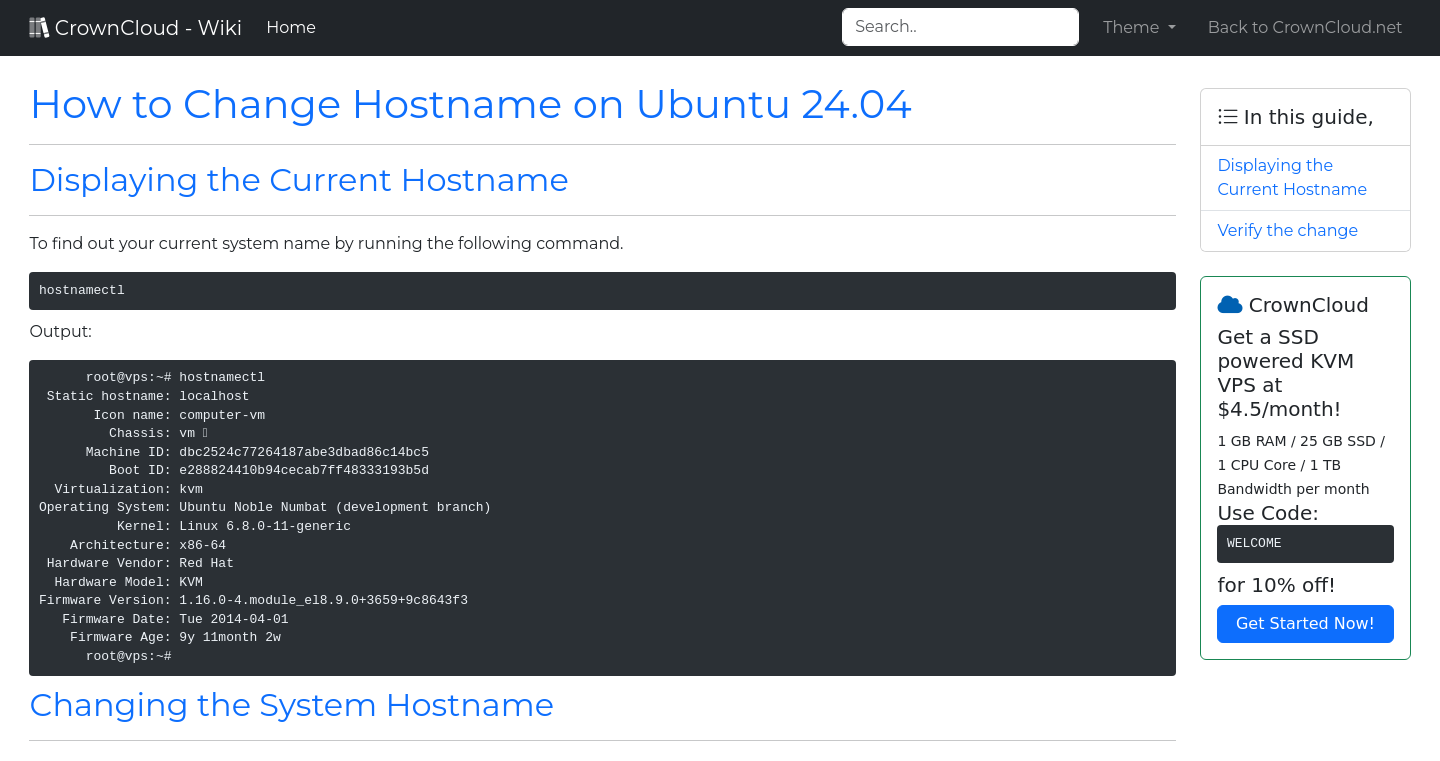This screenshot has width=1440, height=761.
Task: Click the 'Changing the System Hostname' heading
Action: (x=291, y=705)
